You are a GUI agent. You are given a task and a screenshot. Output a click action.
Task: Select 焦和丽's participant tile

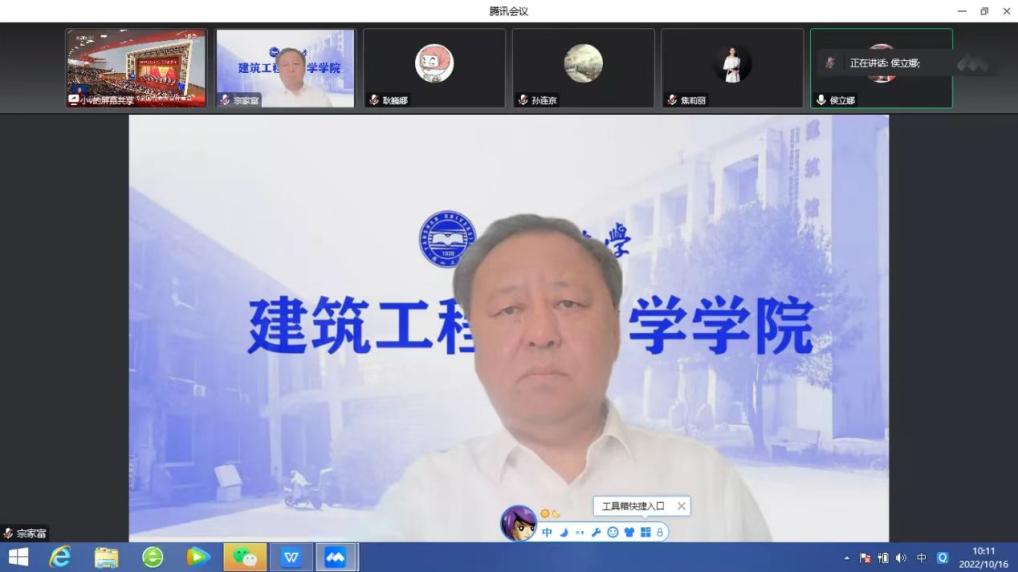pyautogui.click(x=732, y=67)
